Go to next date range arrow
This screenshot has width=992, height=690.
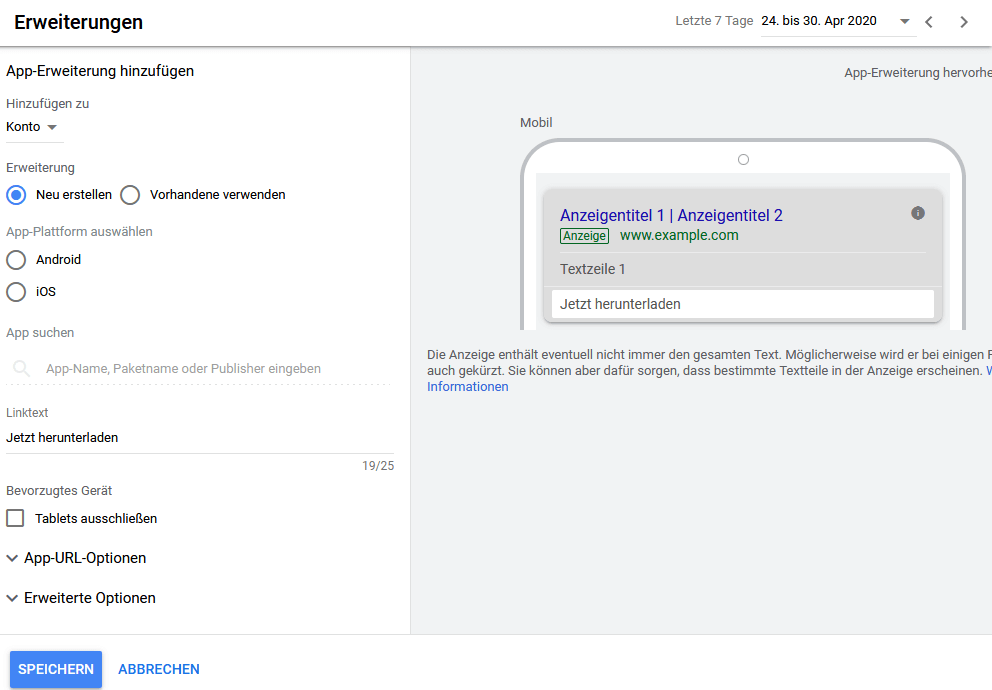[964, 22]
